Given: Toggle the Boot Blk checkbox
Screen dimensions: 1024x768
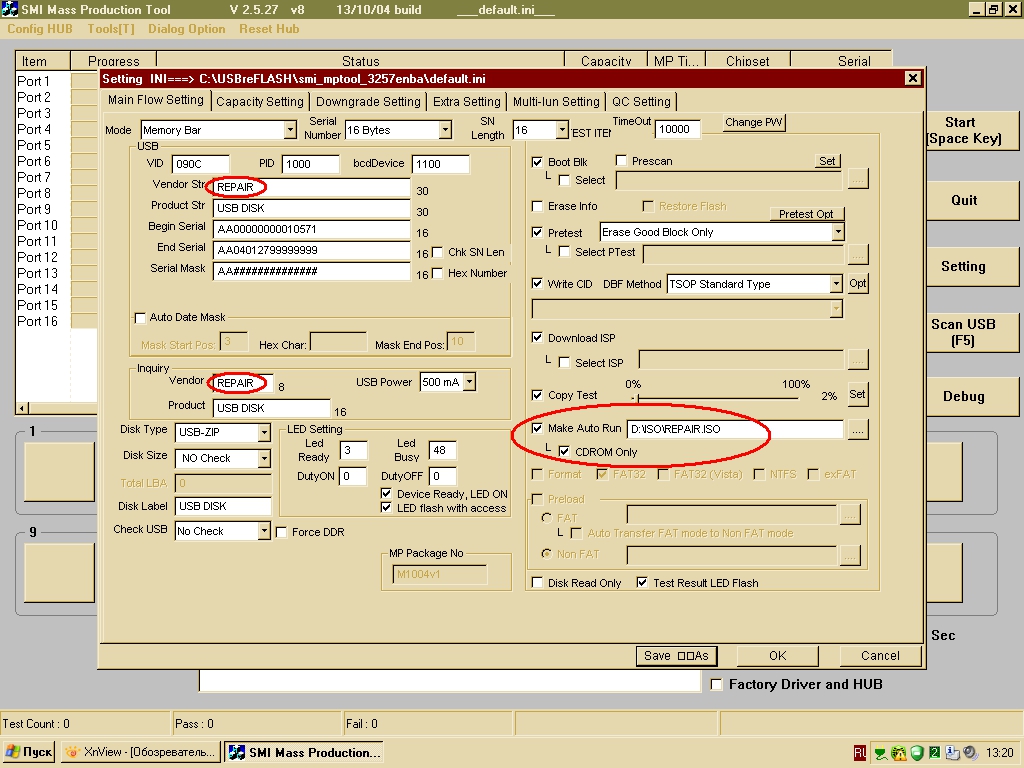Looking at the screenshot, I should [537, 162].
